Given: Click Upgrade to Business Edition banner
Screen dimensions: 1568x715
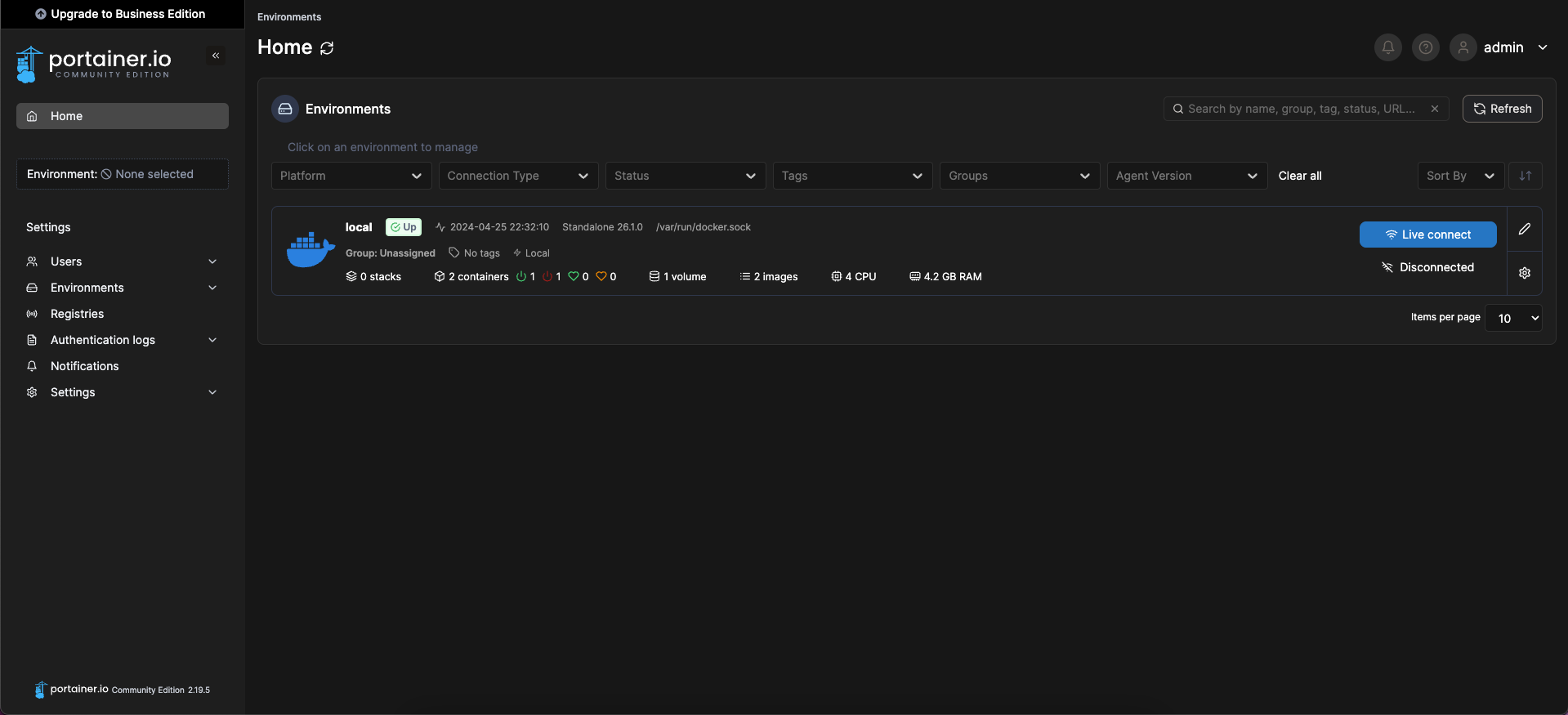Looking at the screenshot, I should (121, 14).
